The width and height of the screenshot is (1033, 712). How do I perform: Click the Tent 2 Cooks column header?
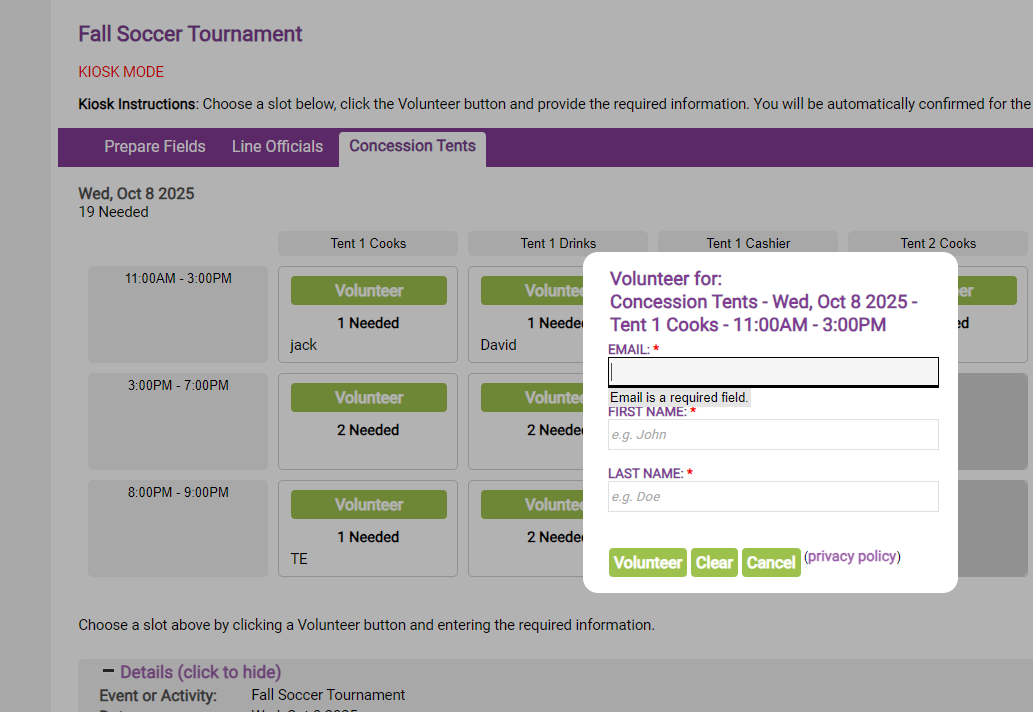(937, 243)
